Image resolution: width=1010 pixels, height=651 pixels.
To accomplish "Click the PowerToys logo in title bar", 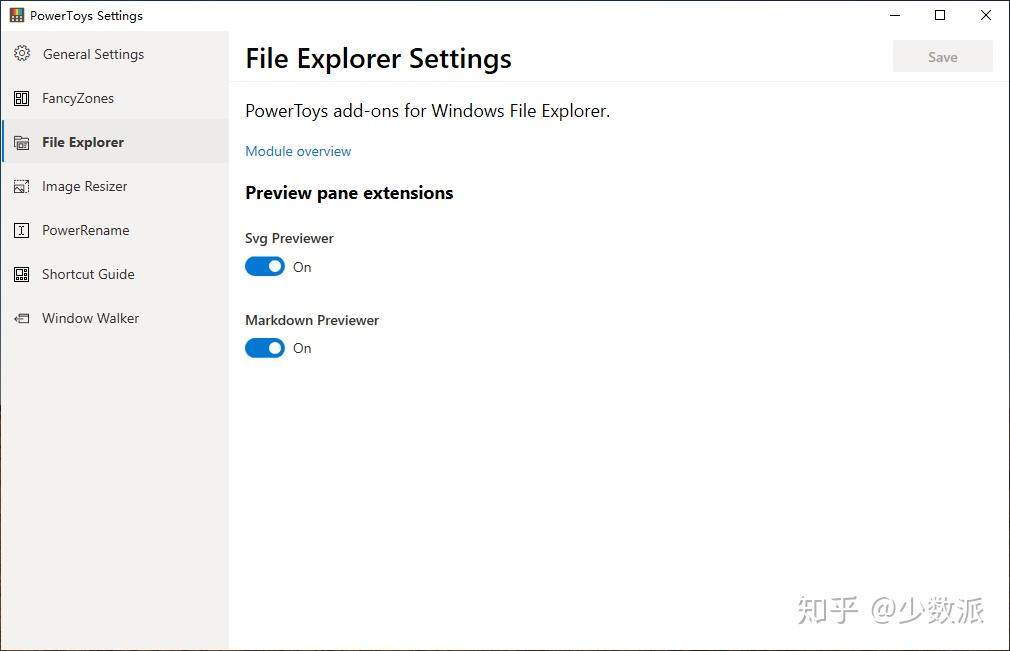I will coord(17,15).
